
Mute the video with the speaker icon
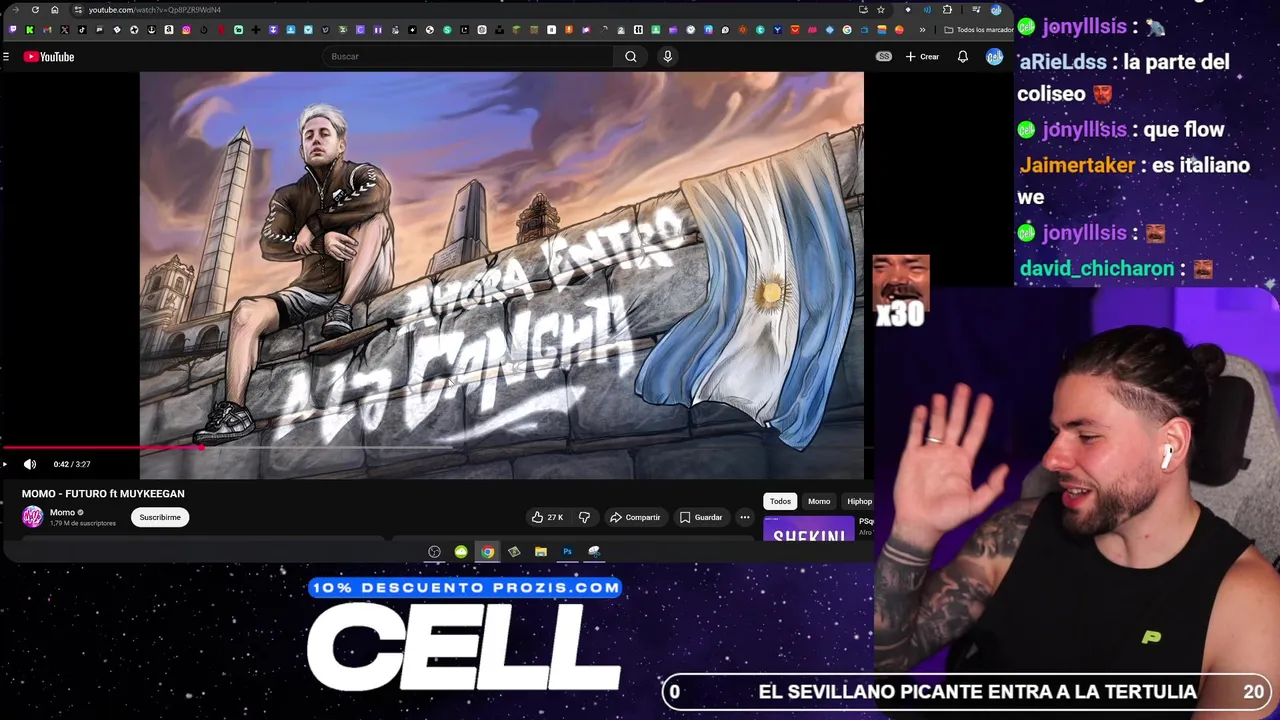pyautogui.click(x=30, y=464)
